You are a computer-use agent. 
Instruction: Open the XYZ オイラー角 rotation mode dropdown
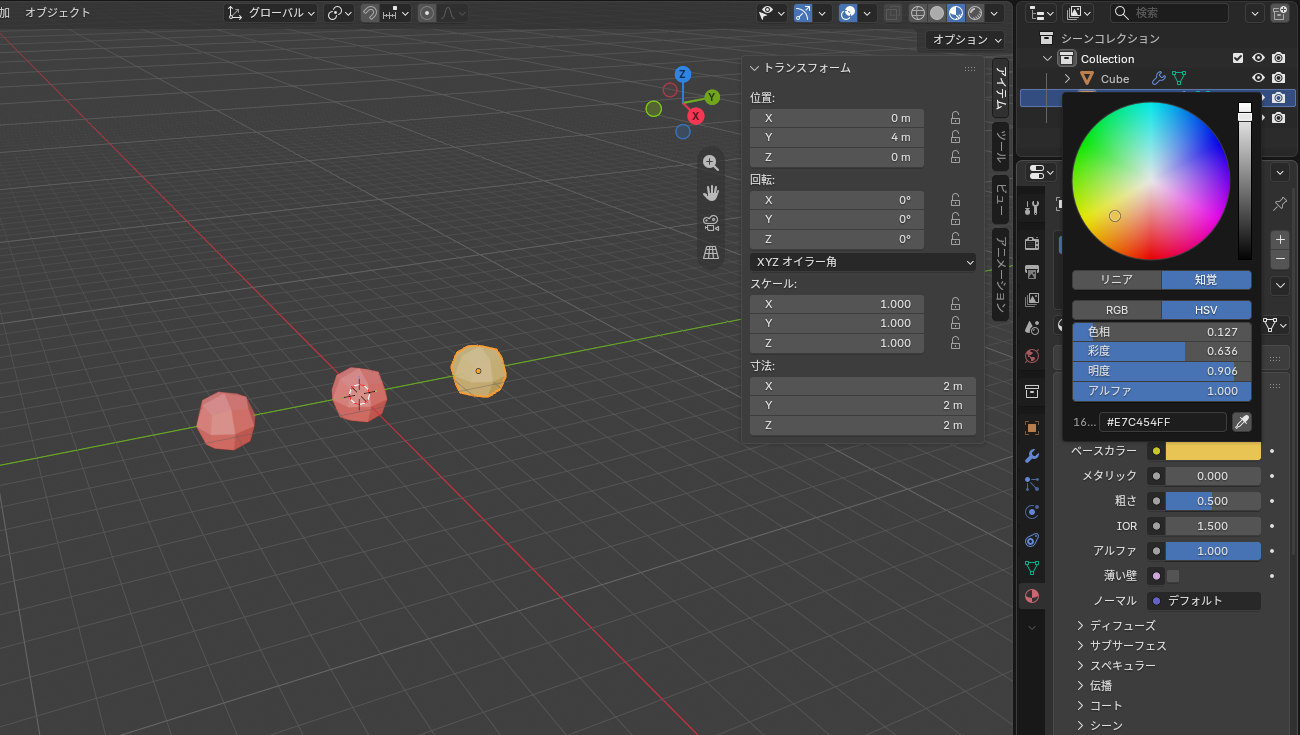coord(863,262)
